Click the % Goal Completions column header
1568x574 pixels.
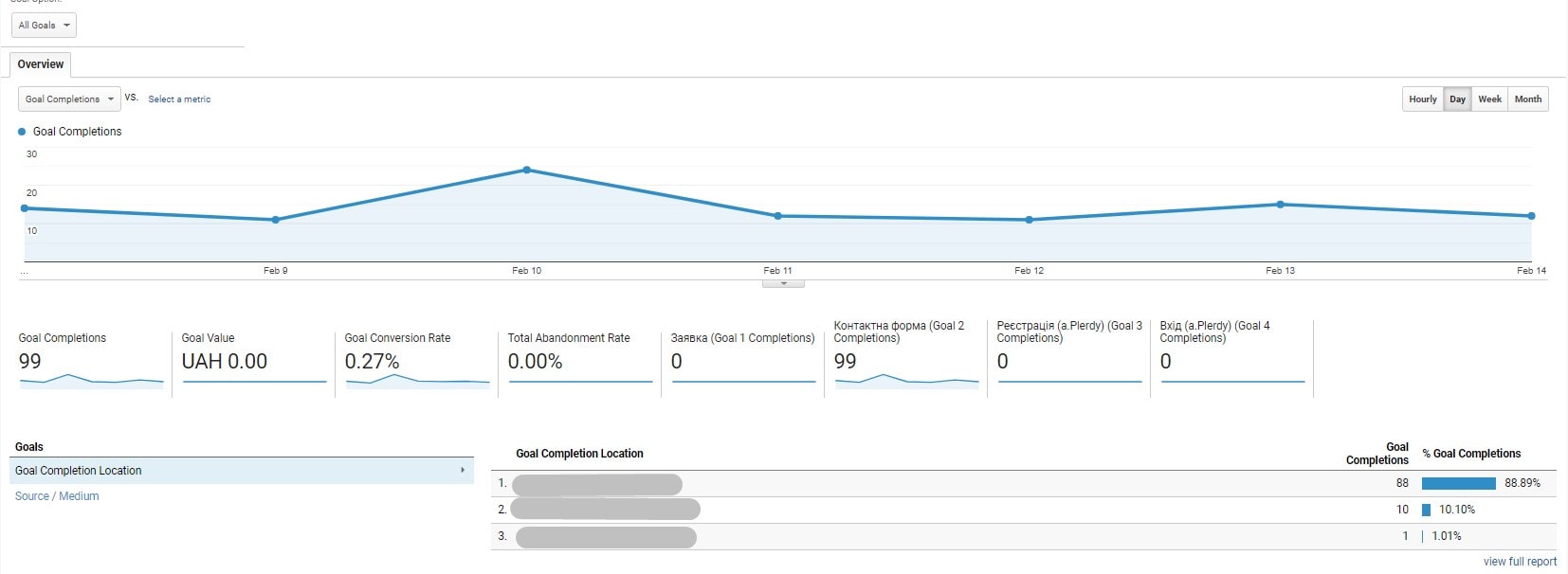tap(1471, 454)
